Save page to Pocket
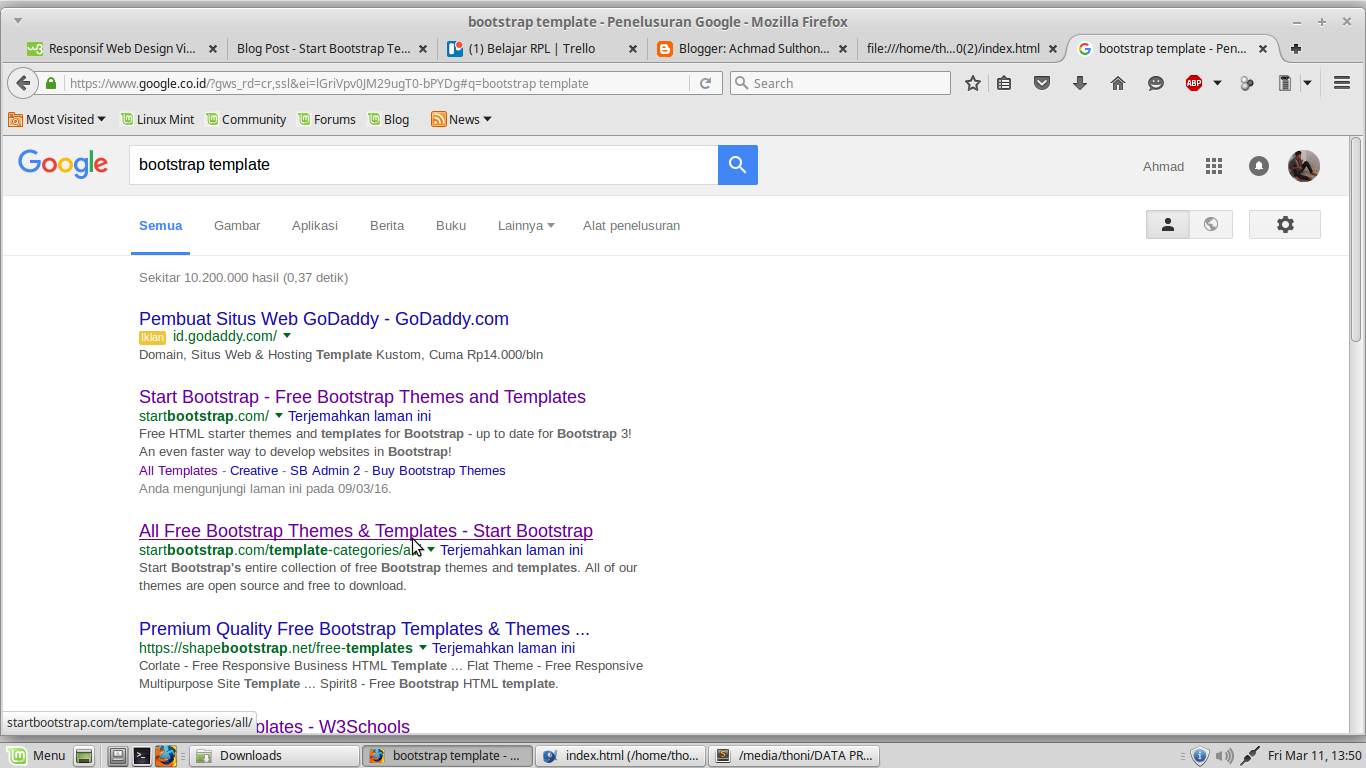The image size is (1366, 768). pyautogui.click(x=1042, y=84)
